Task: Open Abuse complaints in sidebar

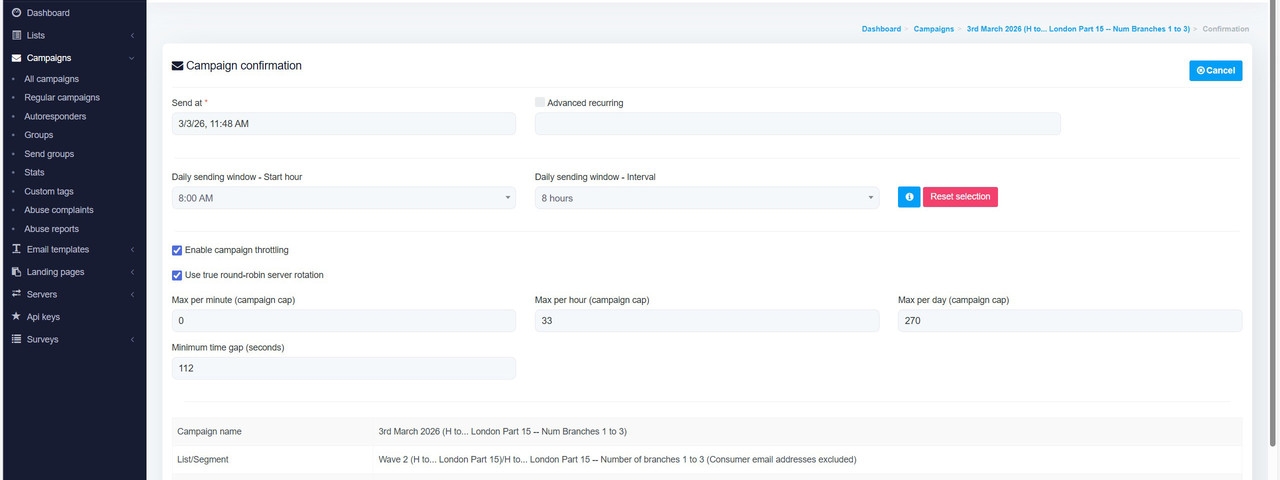Action: (59, 210)
